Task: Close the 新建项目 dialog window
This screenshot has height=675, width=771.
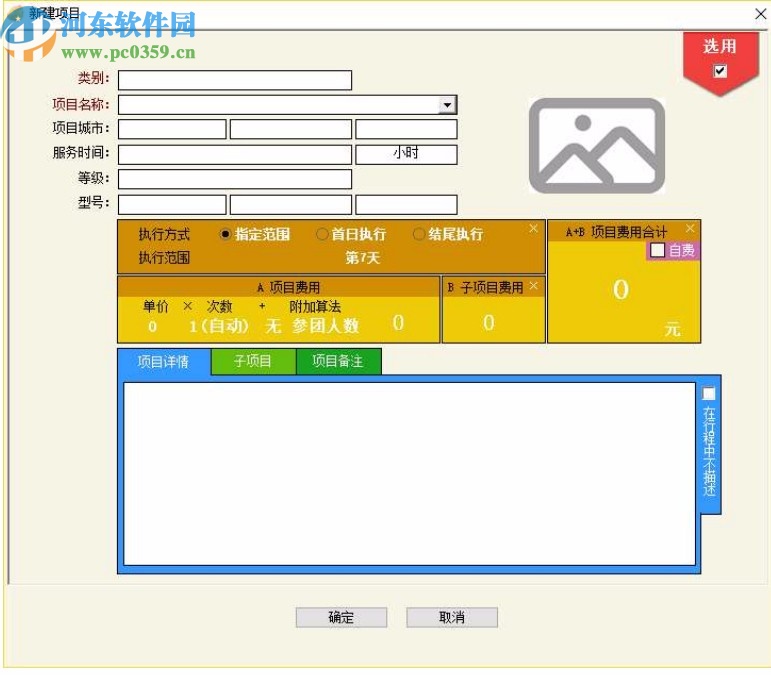Action: 760,14
